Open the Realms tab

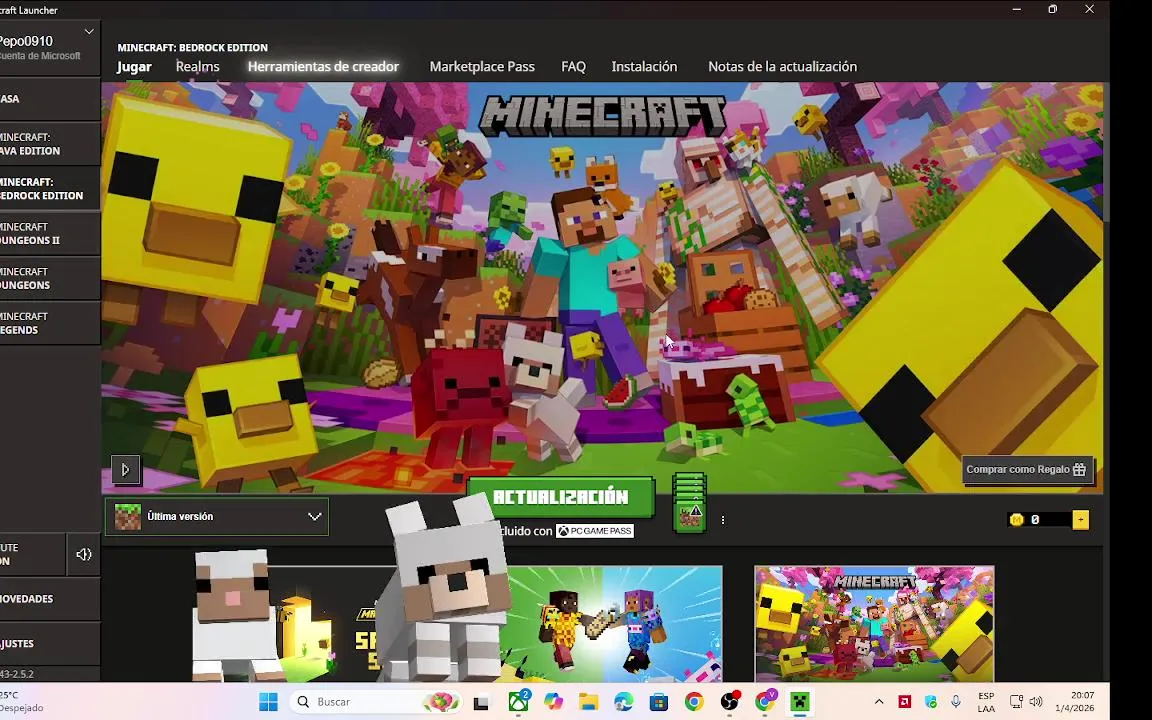[x=198, y=67]
